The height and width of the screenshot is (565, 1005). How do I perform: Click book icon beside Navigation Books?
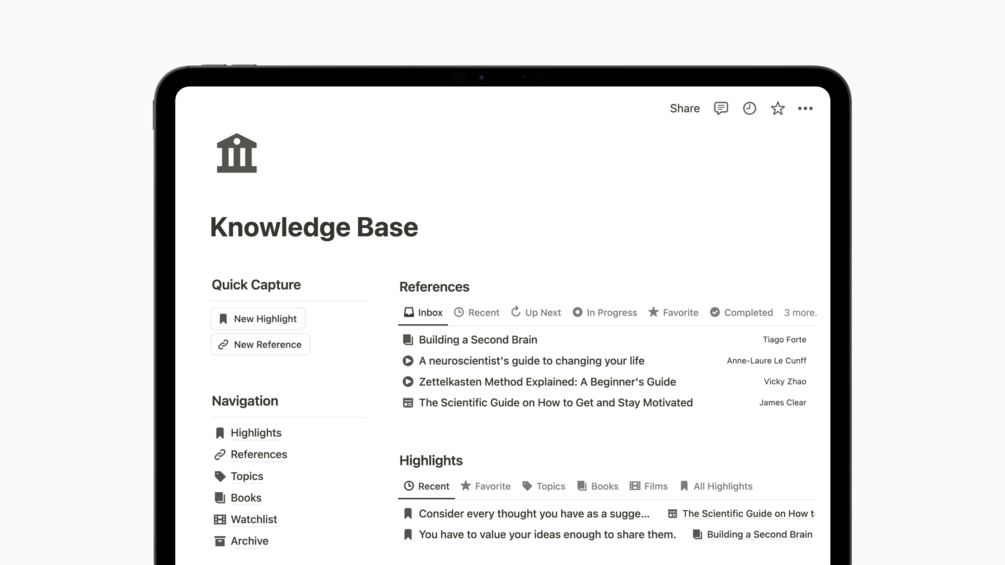point(220,498)
